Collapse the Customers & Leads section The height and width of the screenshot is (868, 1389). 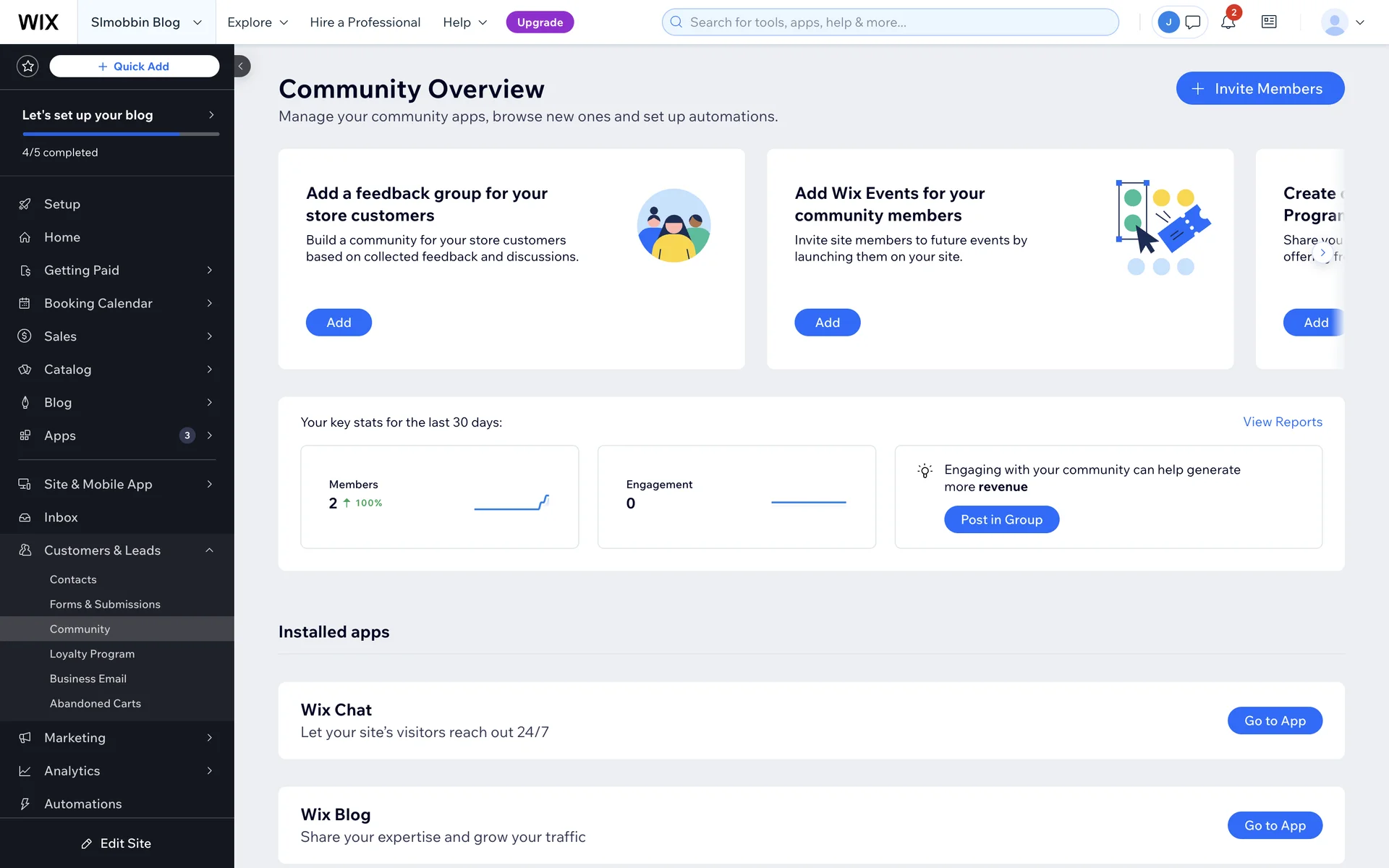(x=209, y=550)
